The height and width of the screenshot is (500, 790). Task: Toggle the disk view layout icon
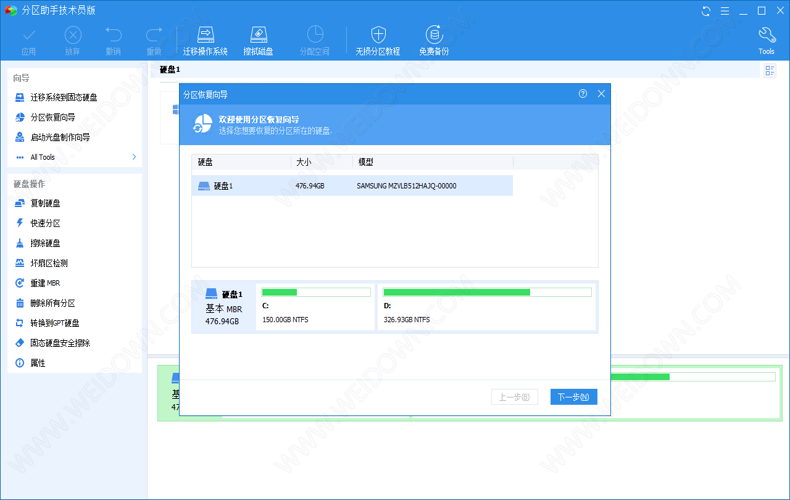[770, 71]
